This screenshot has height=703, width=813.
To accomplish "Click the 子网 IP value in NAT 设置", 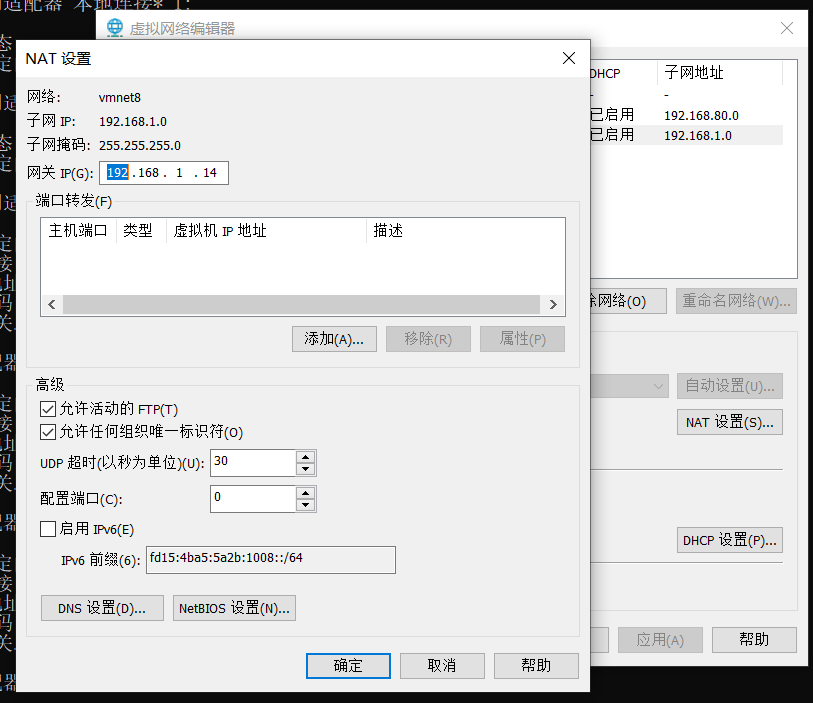I will (133, 122).
